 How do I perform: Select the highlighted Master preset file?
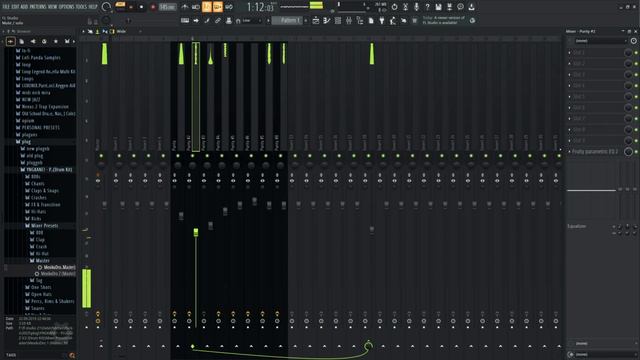tap(57, 267)
